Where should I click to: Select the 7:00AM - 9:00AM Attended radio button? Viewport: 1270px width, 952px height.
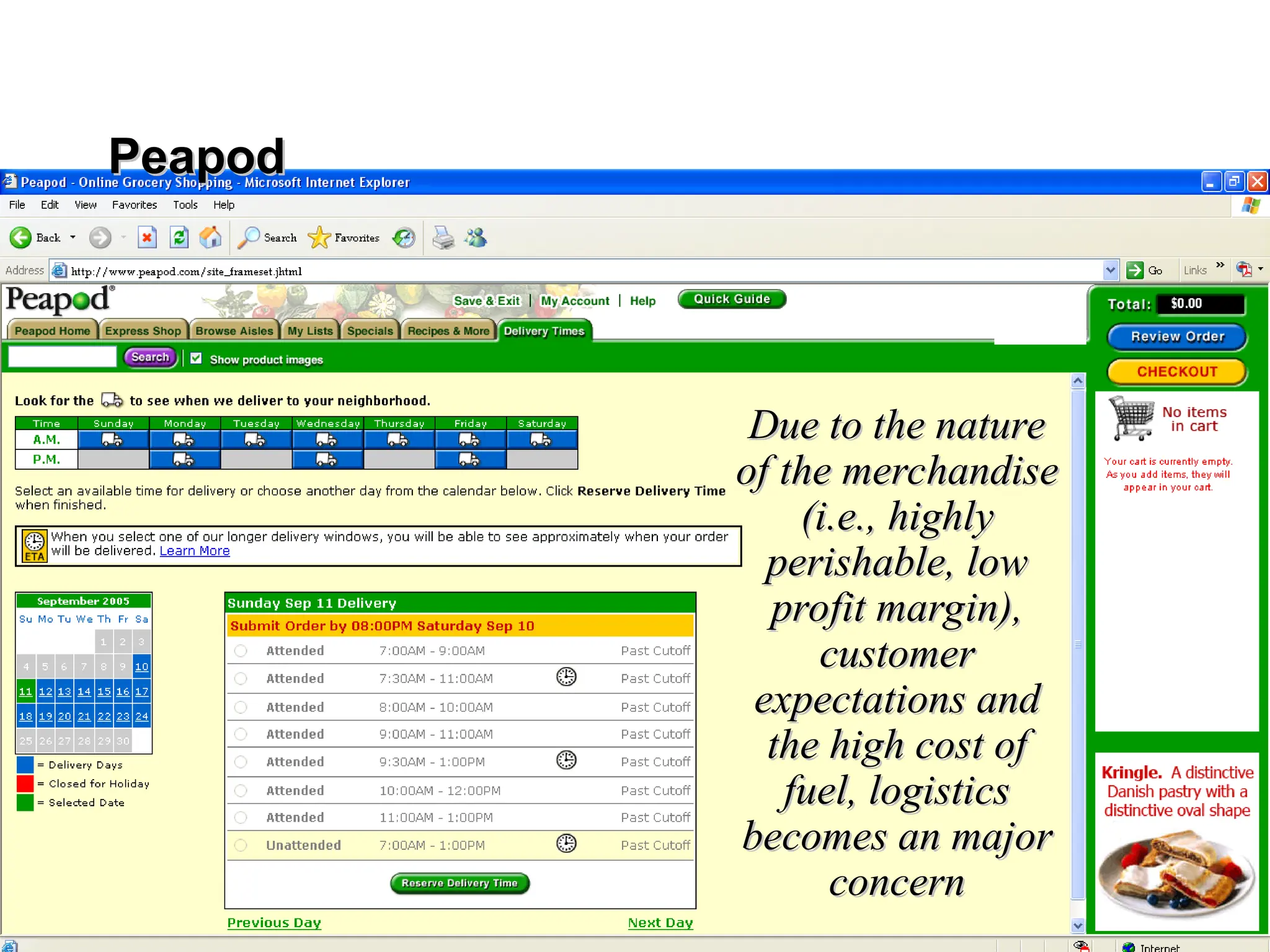click(241, 651)
